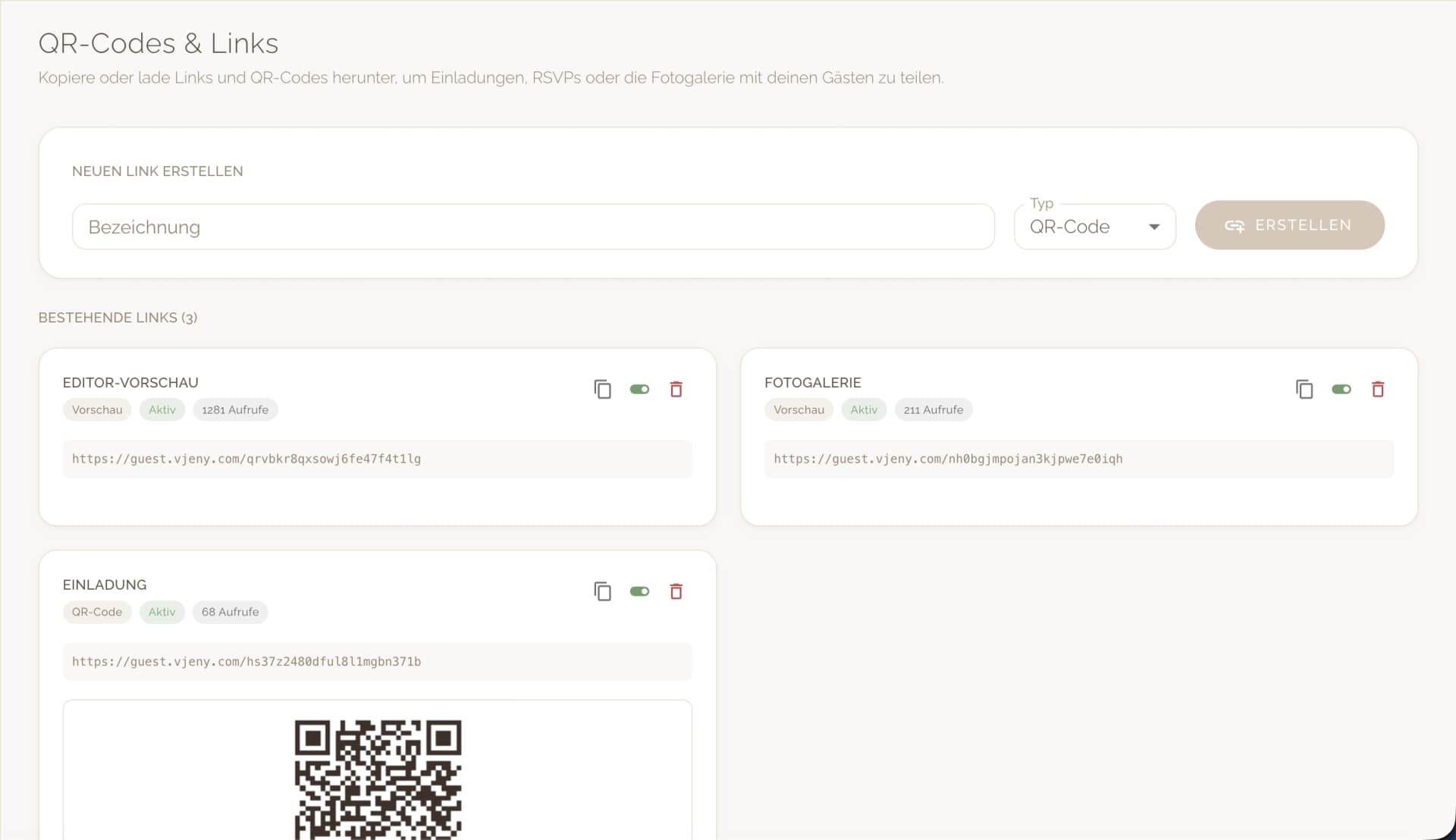
Task: Turn off the Fotogalerie toggle switch
Action: click(x=1341, y=389)
